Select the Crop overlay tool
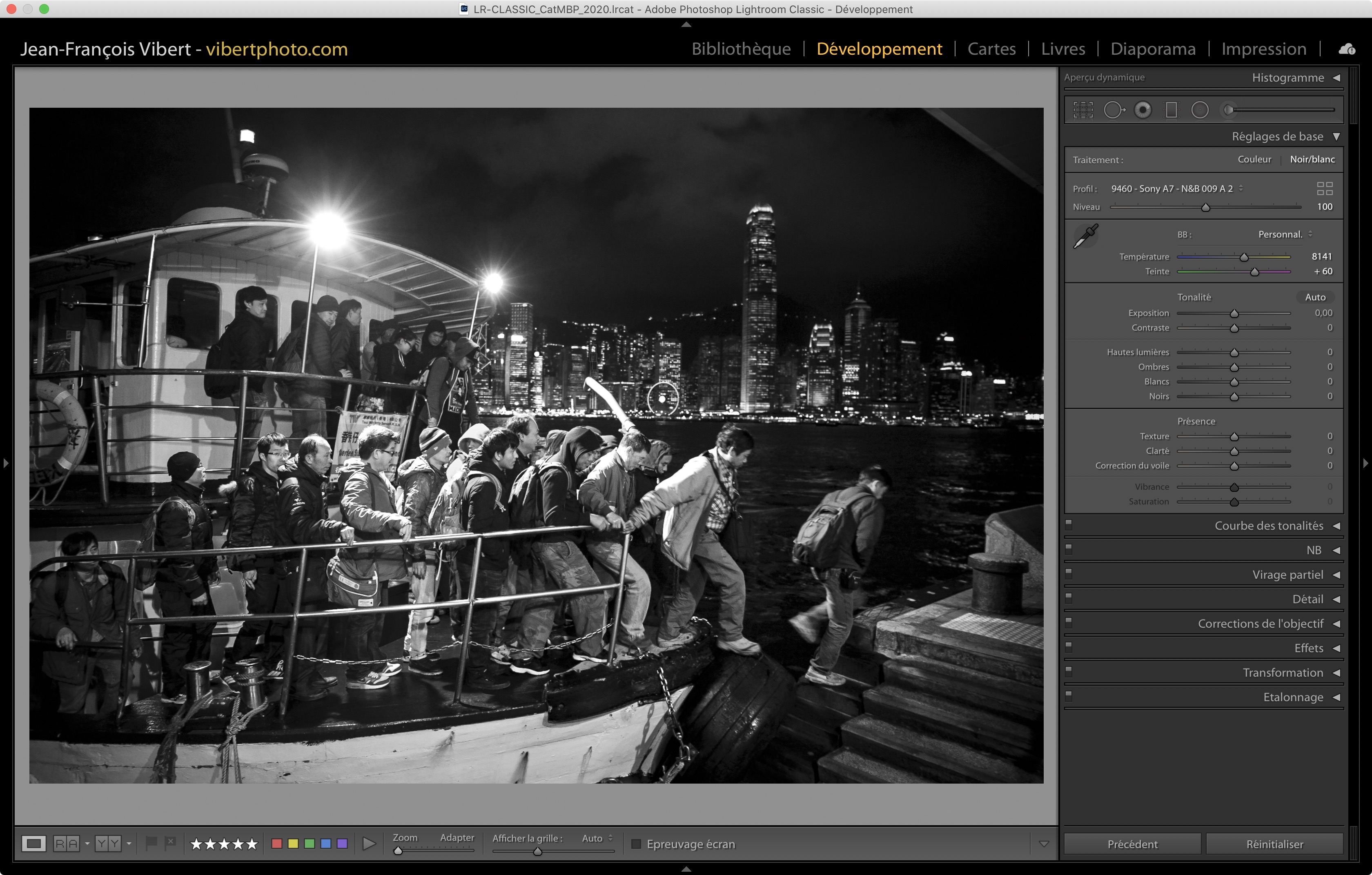This screenshot has width=1372, height=875. point(1082,110)
